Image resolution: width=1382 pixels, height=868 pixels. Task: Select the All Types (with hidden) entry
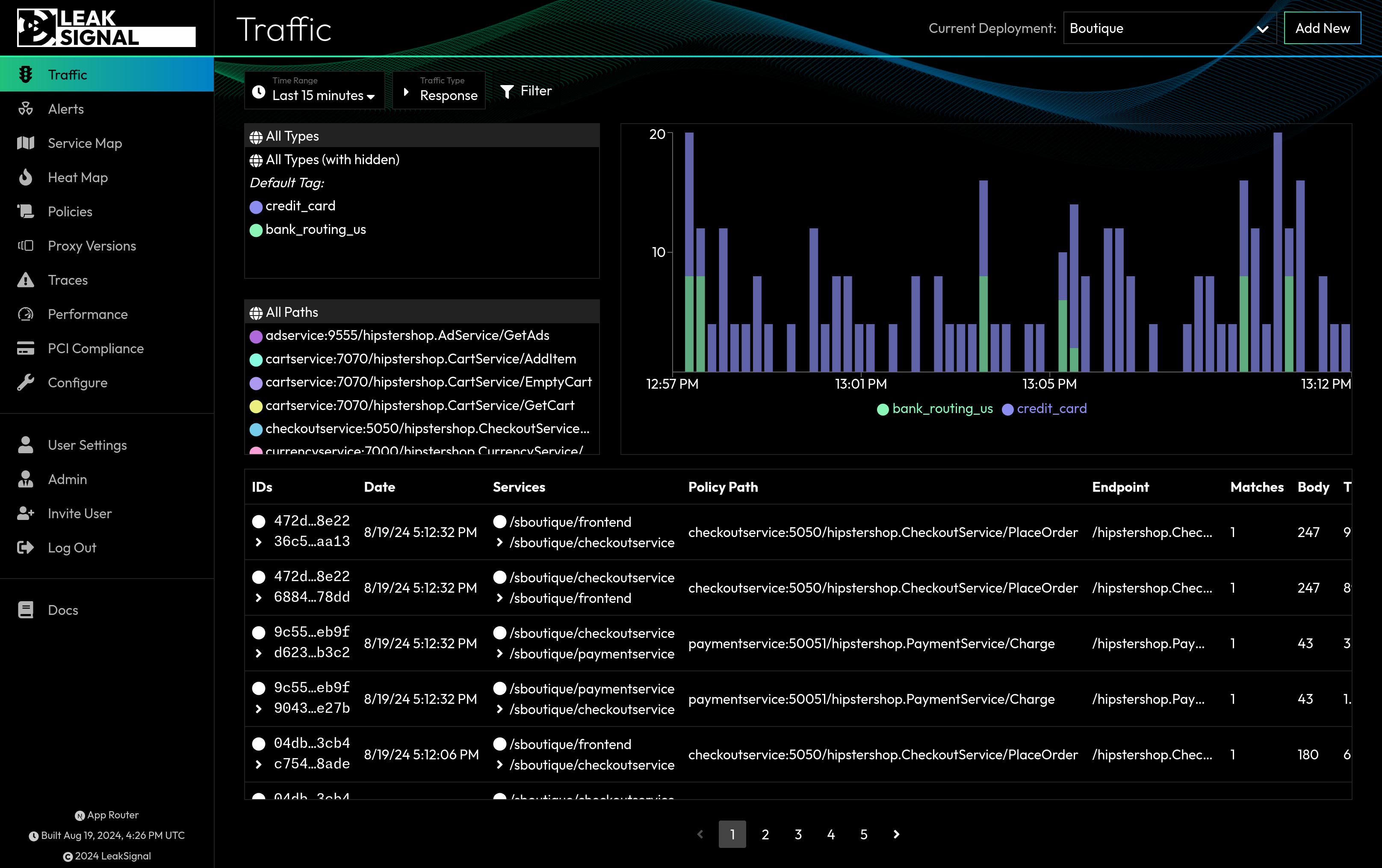tap(422, 159)
